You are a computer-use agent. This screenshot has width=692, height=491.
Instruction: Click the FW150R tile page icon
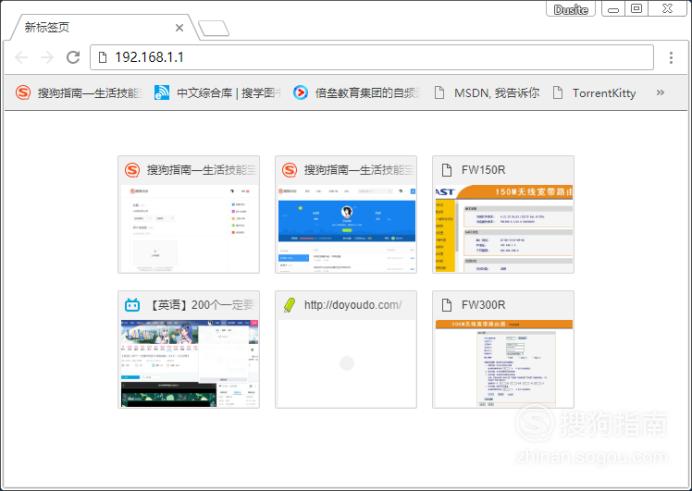point(447,170)
